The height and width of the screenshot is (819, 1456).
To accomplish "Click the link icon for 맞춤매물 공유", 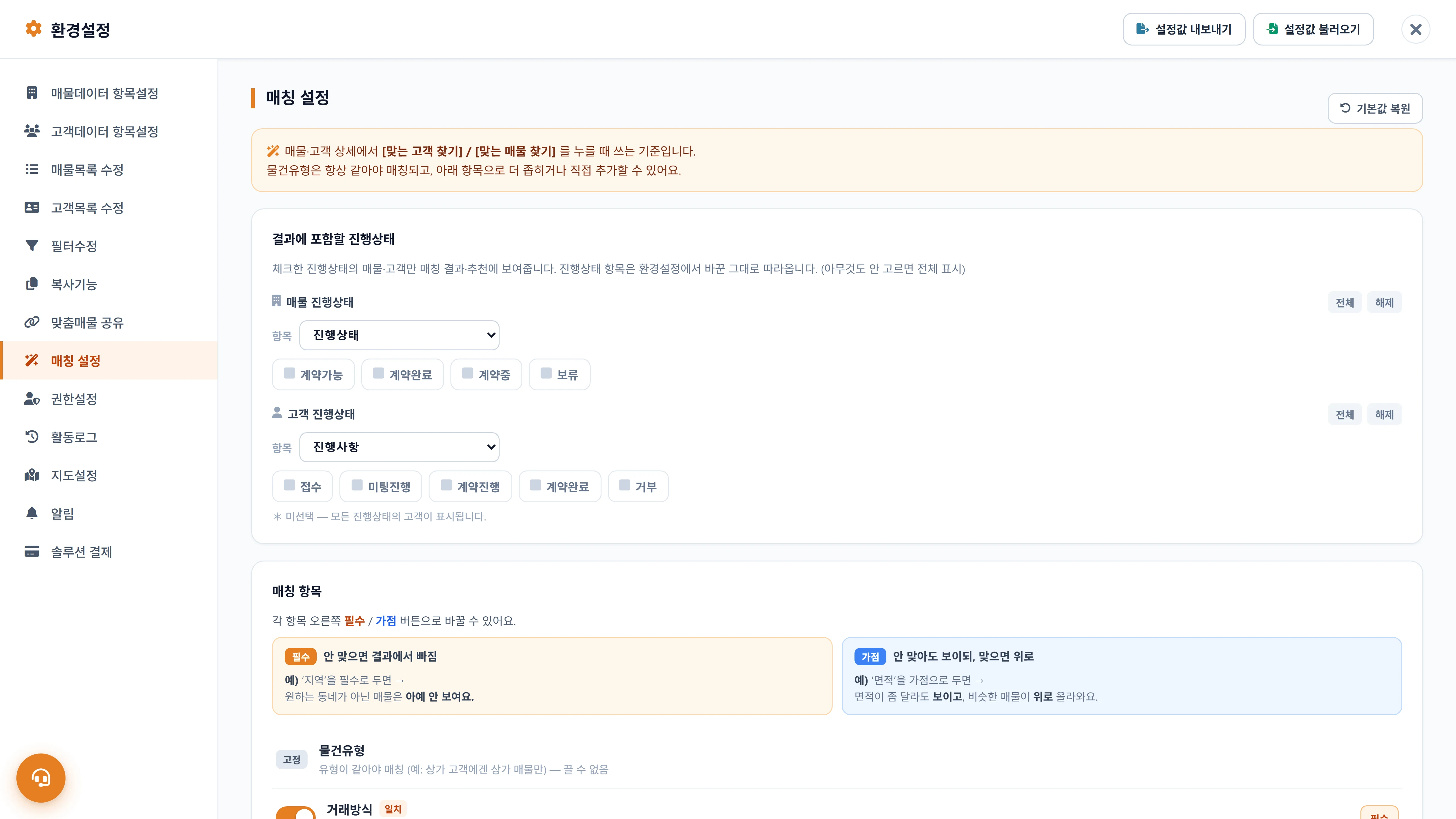I will point(32,322).
